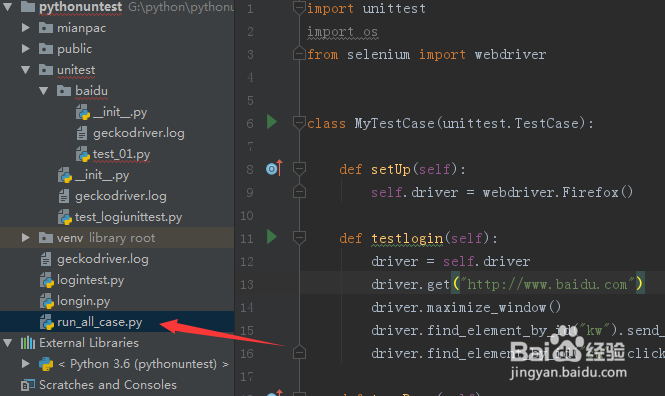Click line number 13 in the gutter

click(247, 284)
